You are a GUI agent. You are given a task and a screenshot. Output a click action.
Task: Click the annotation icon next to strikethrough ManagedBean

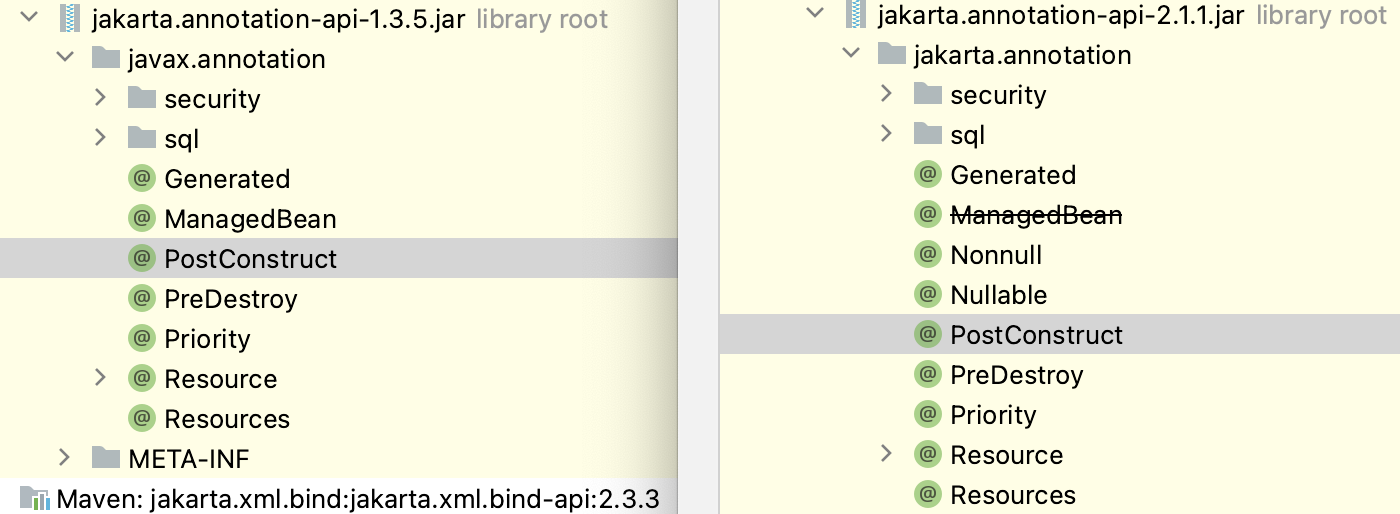(929, 215)
